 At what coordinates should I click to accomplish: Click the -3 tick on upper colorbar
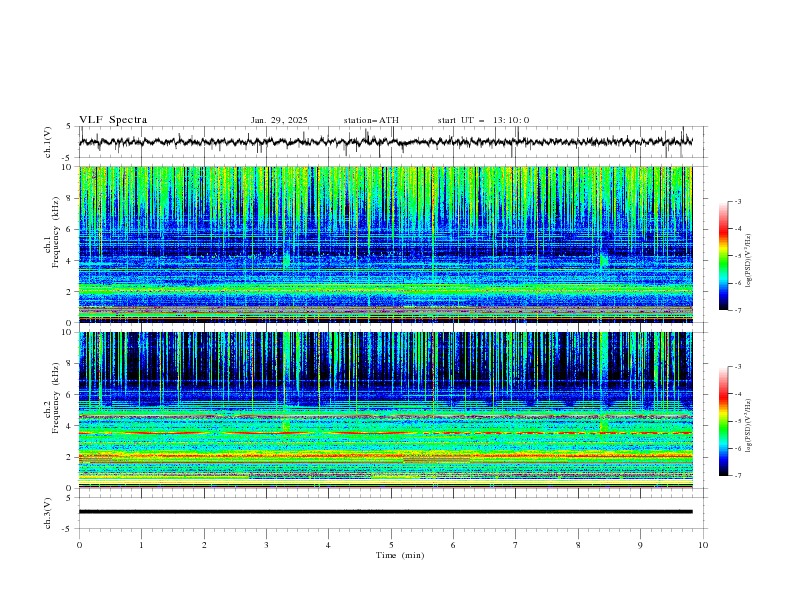[737, 201]
